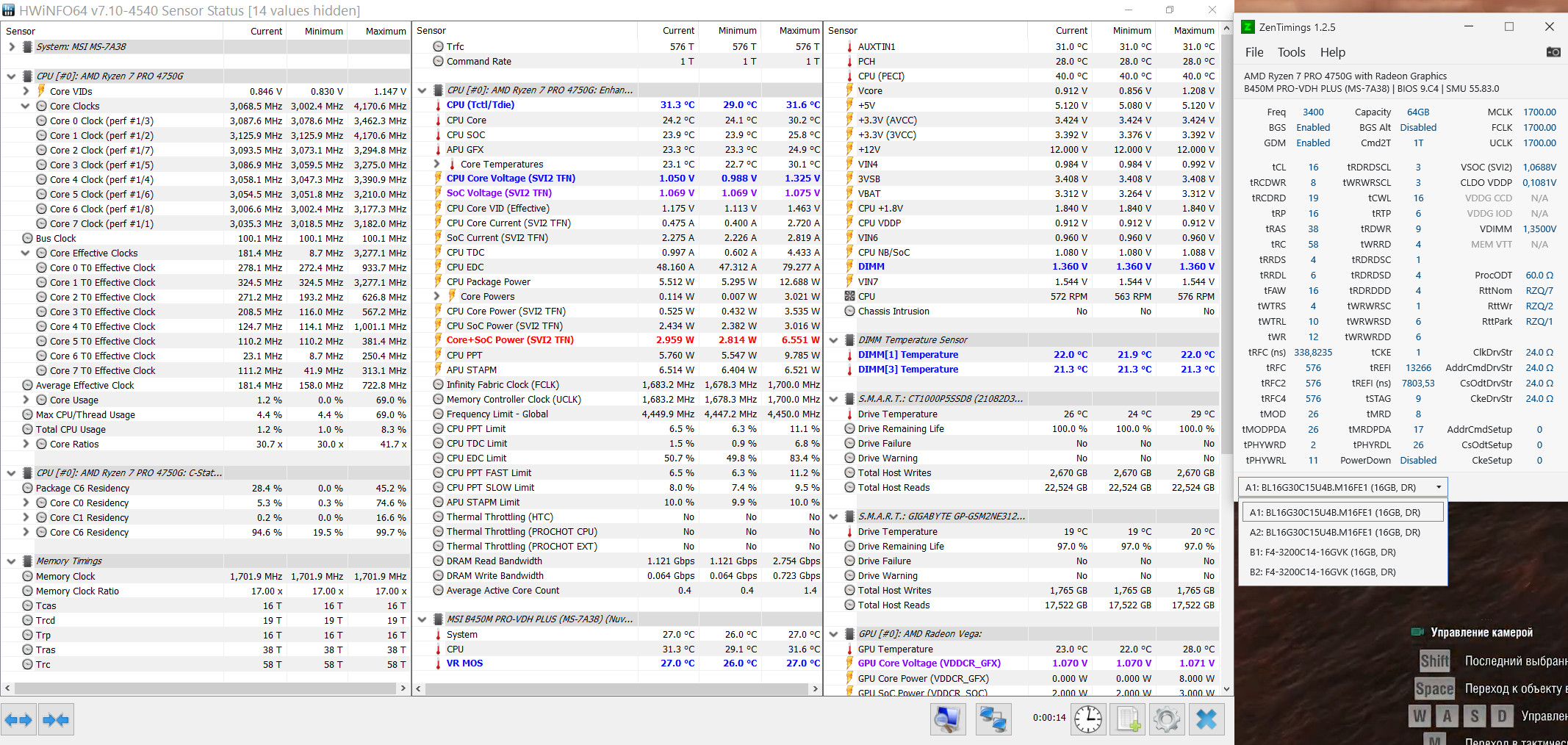This screenshot has height=745, width=1568.
Task: Expand the Core Temperatures row
Action: pyautogui.click(x=436, y=164)
